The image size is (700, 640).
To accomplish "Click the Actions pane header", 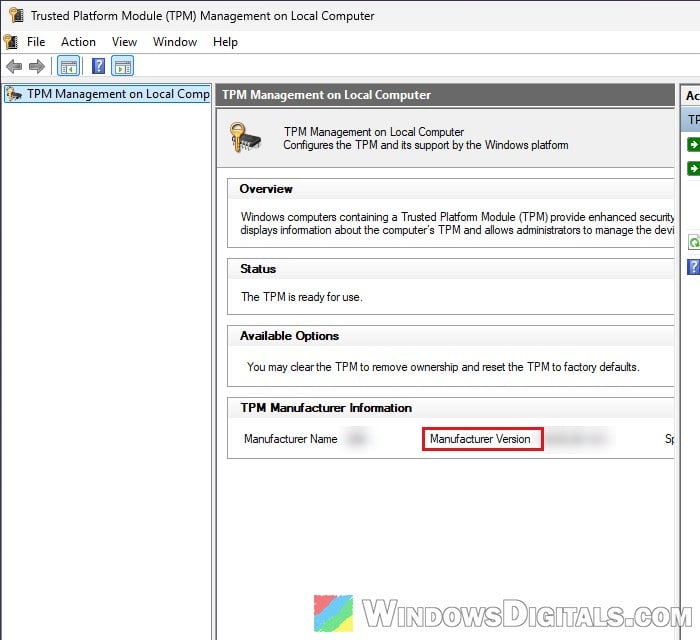I will 690,95.
